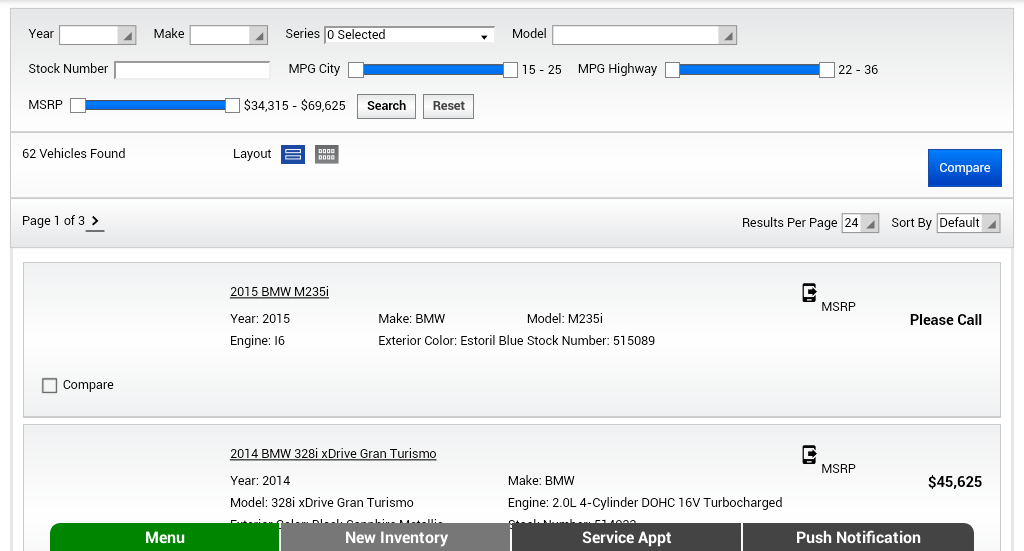Change Results Per Page dropdown
Image resolution: width=1024 pixels, height=551 pixels.
860,223
